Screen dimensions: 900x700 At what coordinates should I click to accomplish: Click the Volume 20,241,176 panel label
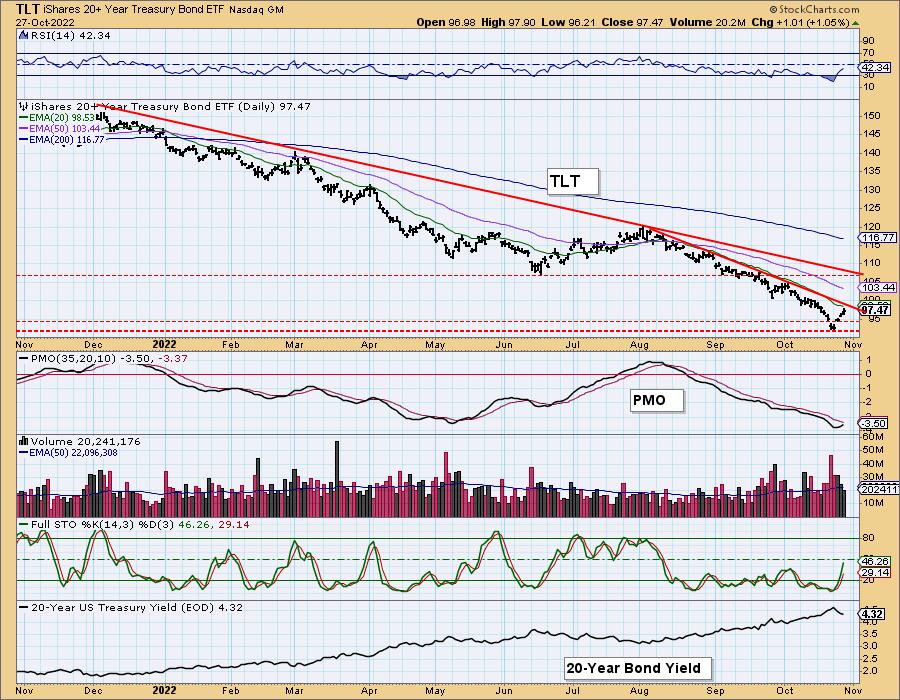tap(86, 441)
